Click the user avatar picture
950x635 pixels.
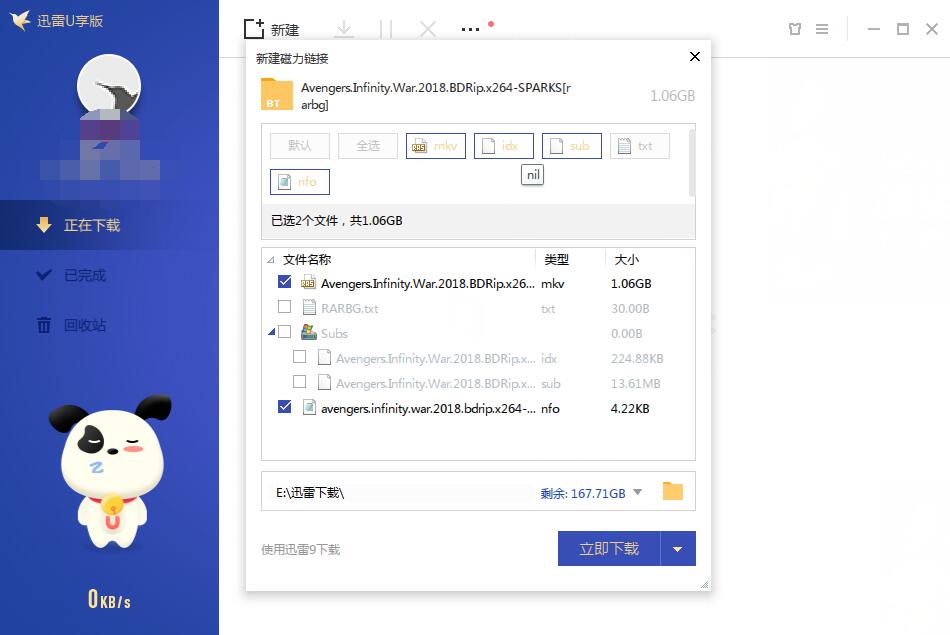pyautogui.click(x=109, y=86)
